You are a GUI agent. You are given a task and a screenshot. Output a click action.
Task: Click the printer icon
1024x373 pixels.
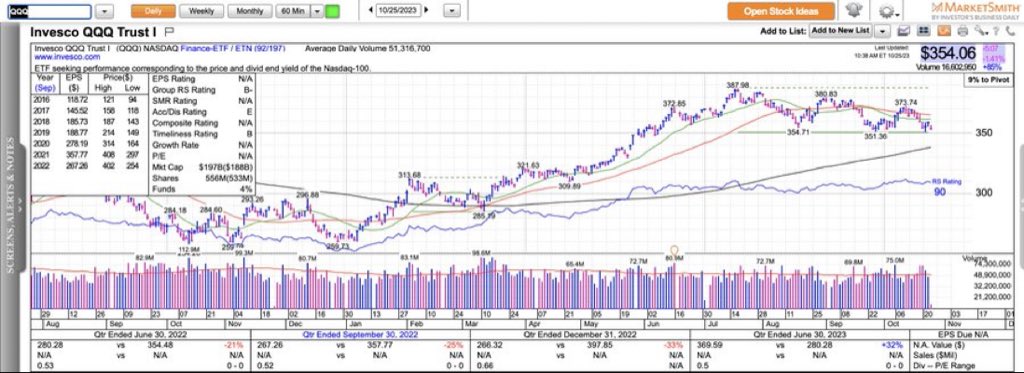coord(962,31)
